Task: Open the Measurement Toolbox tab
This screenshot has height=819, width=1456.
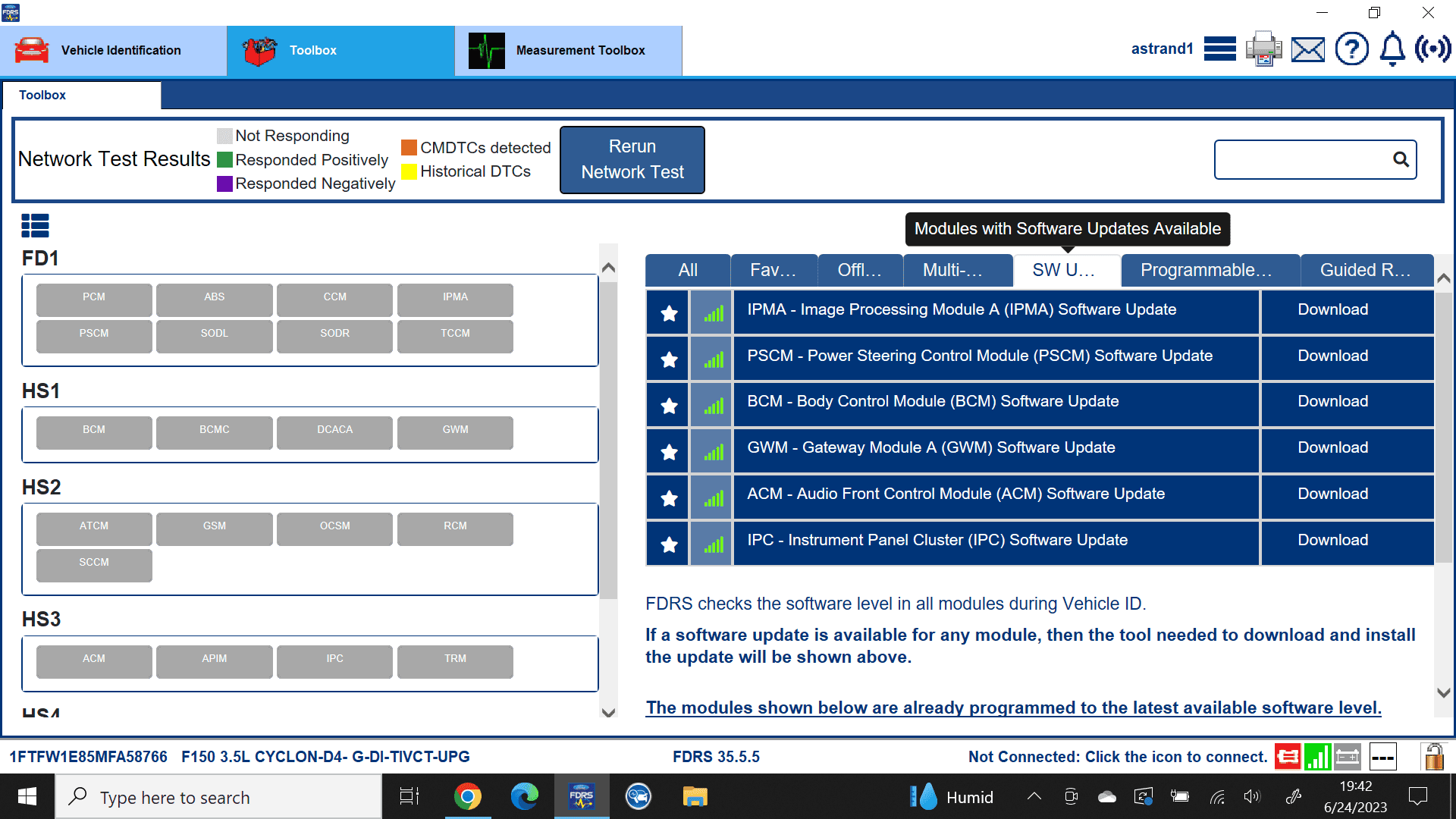Action: pos(568,50)
